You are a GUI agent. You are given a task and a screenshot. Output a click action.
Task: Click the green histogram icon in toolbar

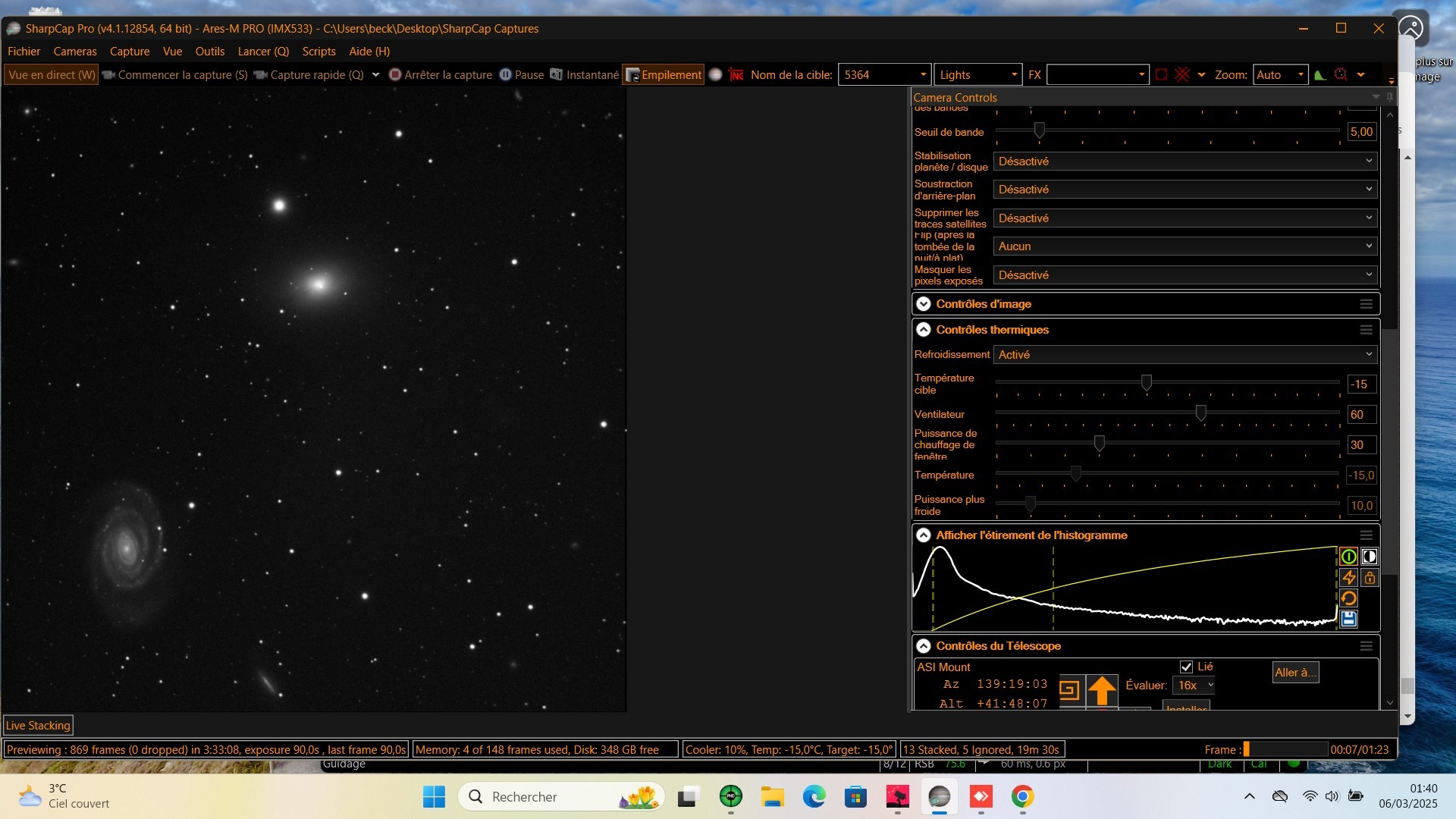click(x=1320, y=74)
